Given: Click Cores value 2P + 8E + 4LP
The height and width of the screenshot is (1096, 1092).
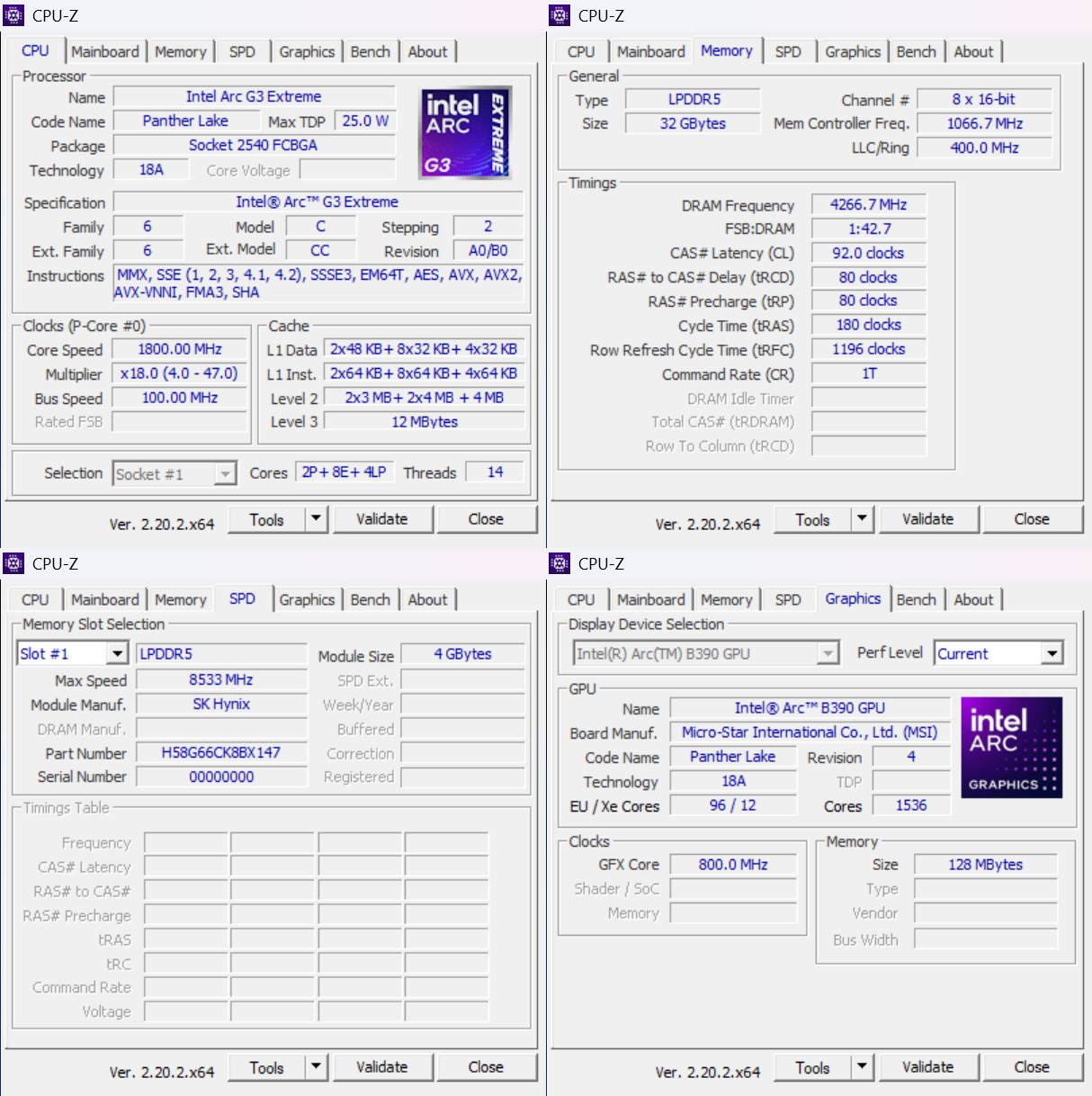Looking at the screenshot, I should 344,472.
